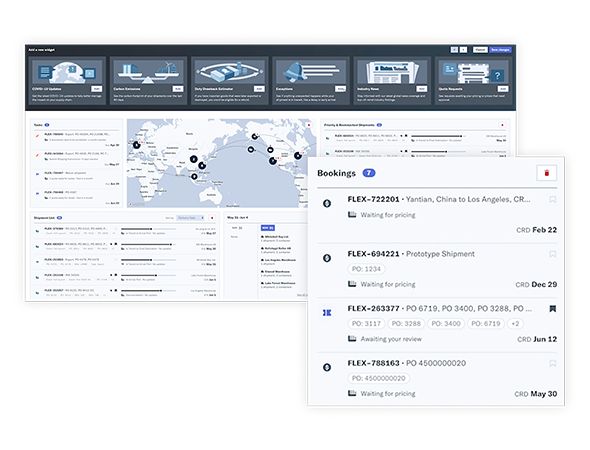Open booking FLEX-788163 PO 4500000020
The height and width of the screenshot is (450, 590).
coord(406,363)
